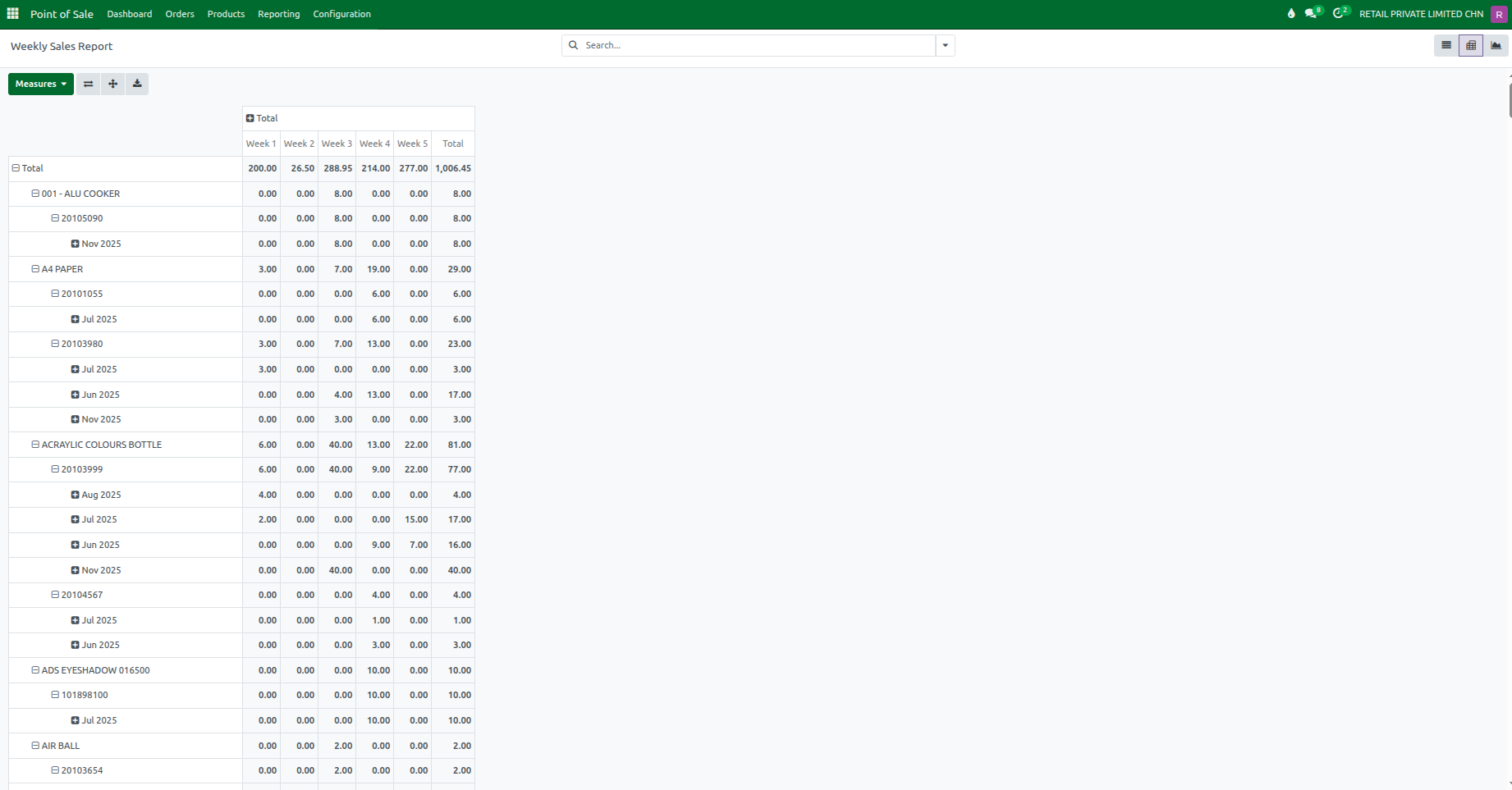Screen dimensions: 1512x790
Task: Open the RETAIL PRIVATE LIMITED CHN user avatar
Action: click(x=1497, y=14)
